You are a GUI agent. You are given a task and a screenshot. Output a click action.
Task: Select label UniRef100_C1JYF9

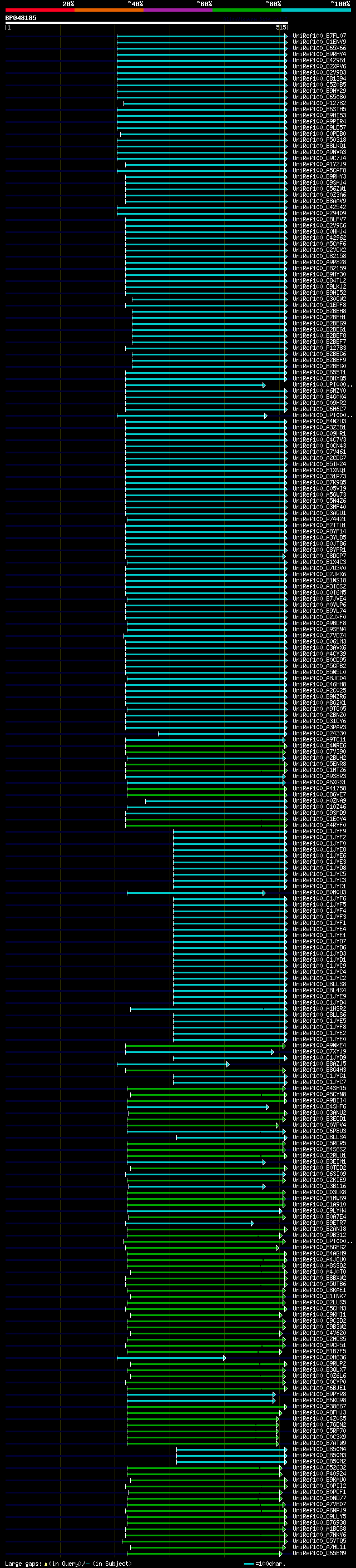319,832
